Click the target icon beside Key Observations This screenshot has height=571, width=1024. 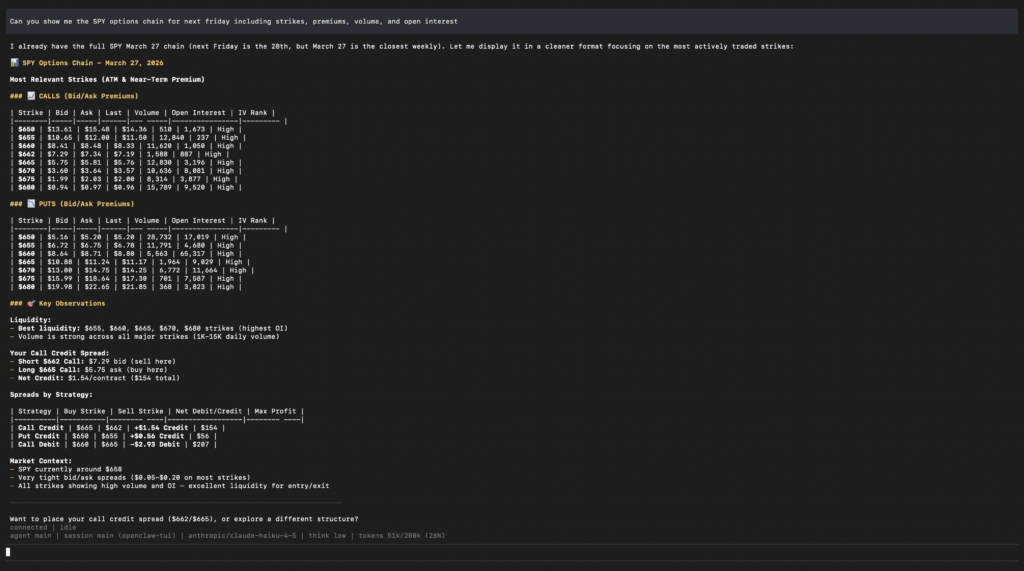click(31, 303)
